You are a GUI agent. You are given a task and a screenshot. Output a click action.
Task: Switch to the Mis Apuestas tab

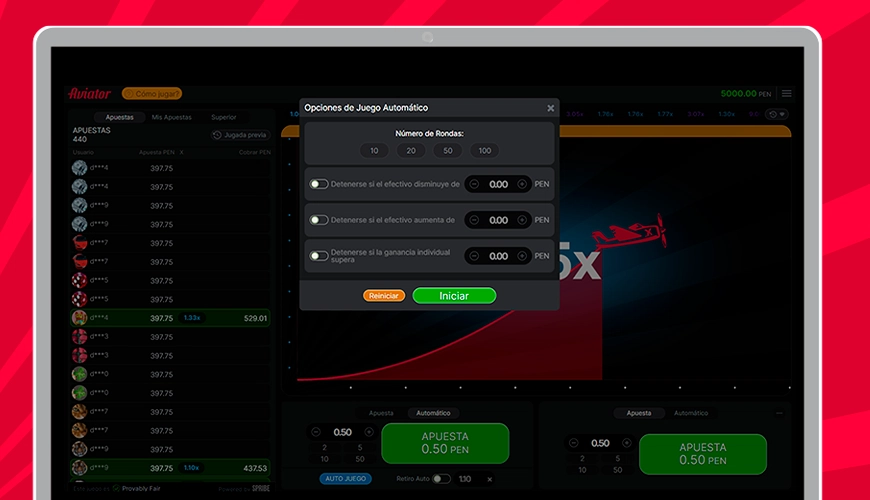click(171, 117)
